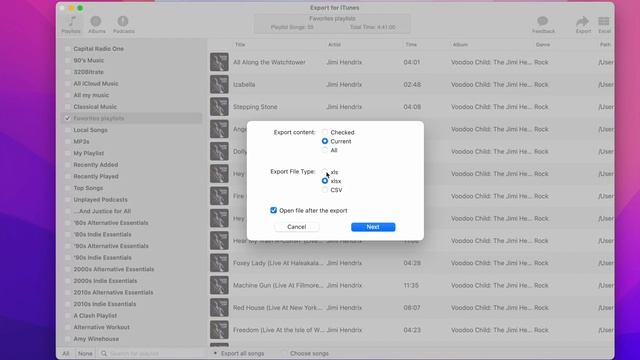Select the My Playlist entry

89,153
